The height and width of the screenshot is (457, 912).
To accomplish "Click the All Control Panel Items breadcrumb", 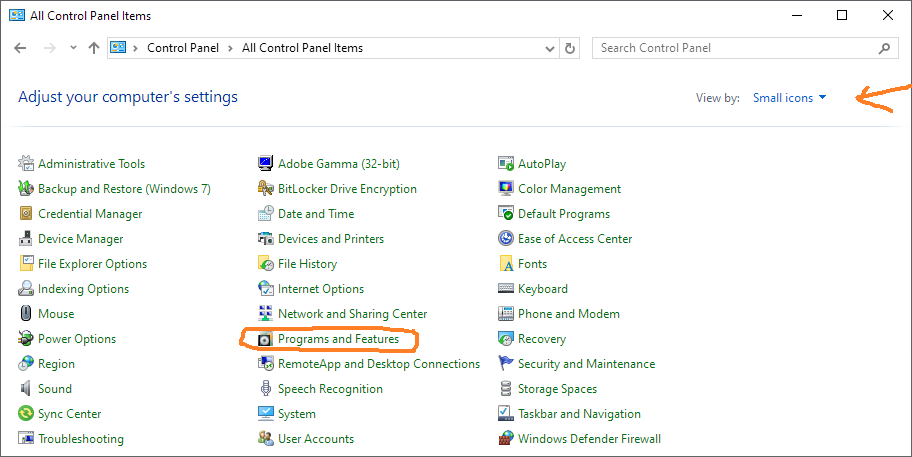I will coord(302,48).
